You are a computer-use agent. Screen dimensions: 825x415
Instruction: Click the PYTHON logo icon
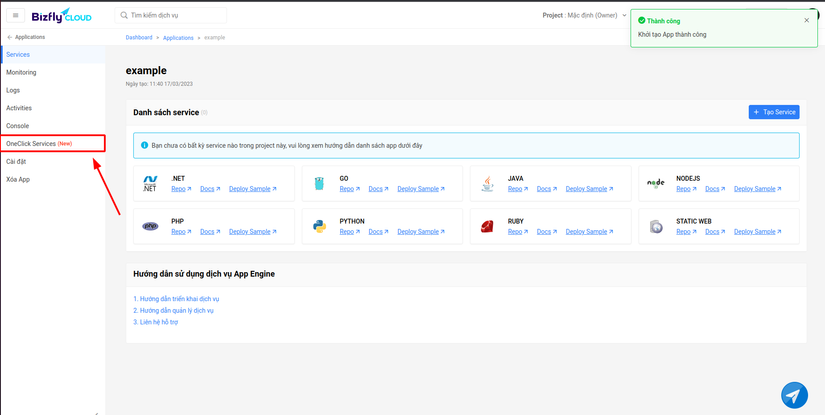(319, 226)
